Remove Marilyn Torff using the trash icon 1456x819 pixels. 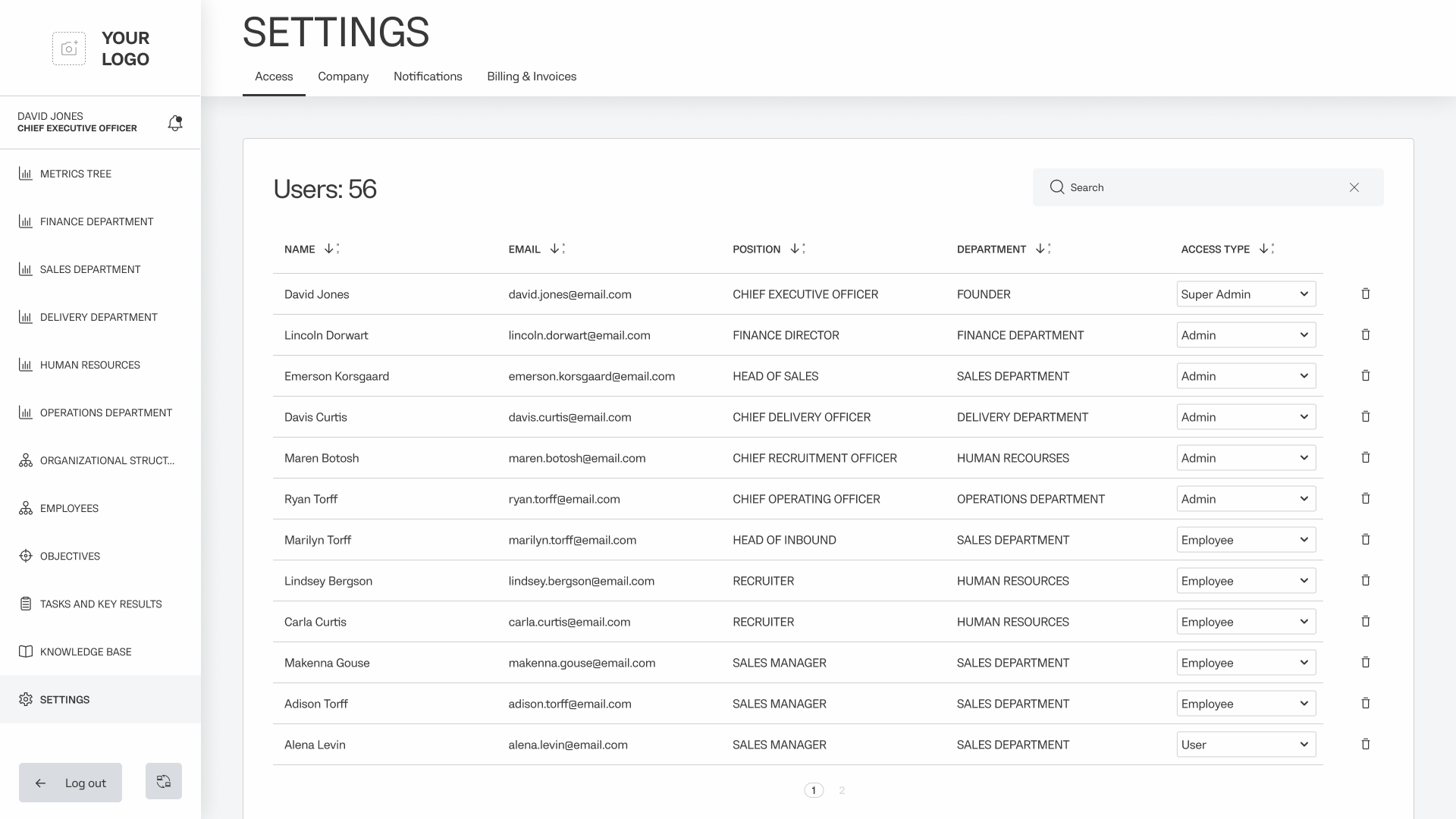click(x=1365, y=540)
